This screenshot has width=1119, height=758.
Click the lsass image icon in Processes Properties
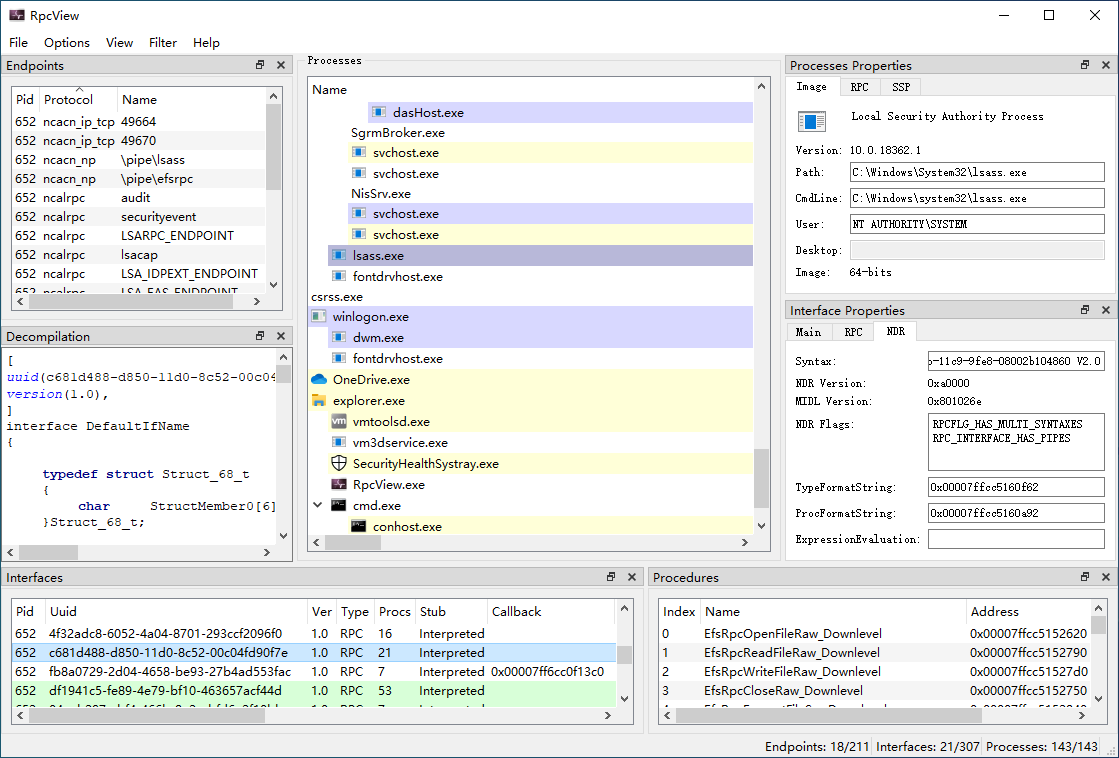point(812,121)
